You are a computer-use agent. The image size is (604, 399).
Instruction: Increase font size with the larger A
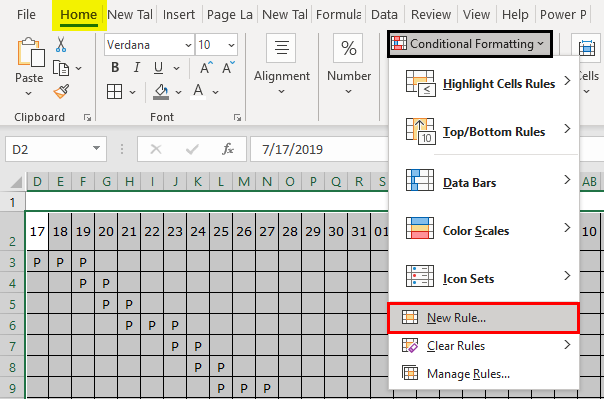pyautogui.click(x=206, y=68)
